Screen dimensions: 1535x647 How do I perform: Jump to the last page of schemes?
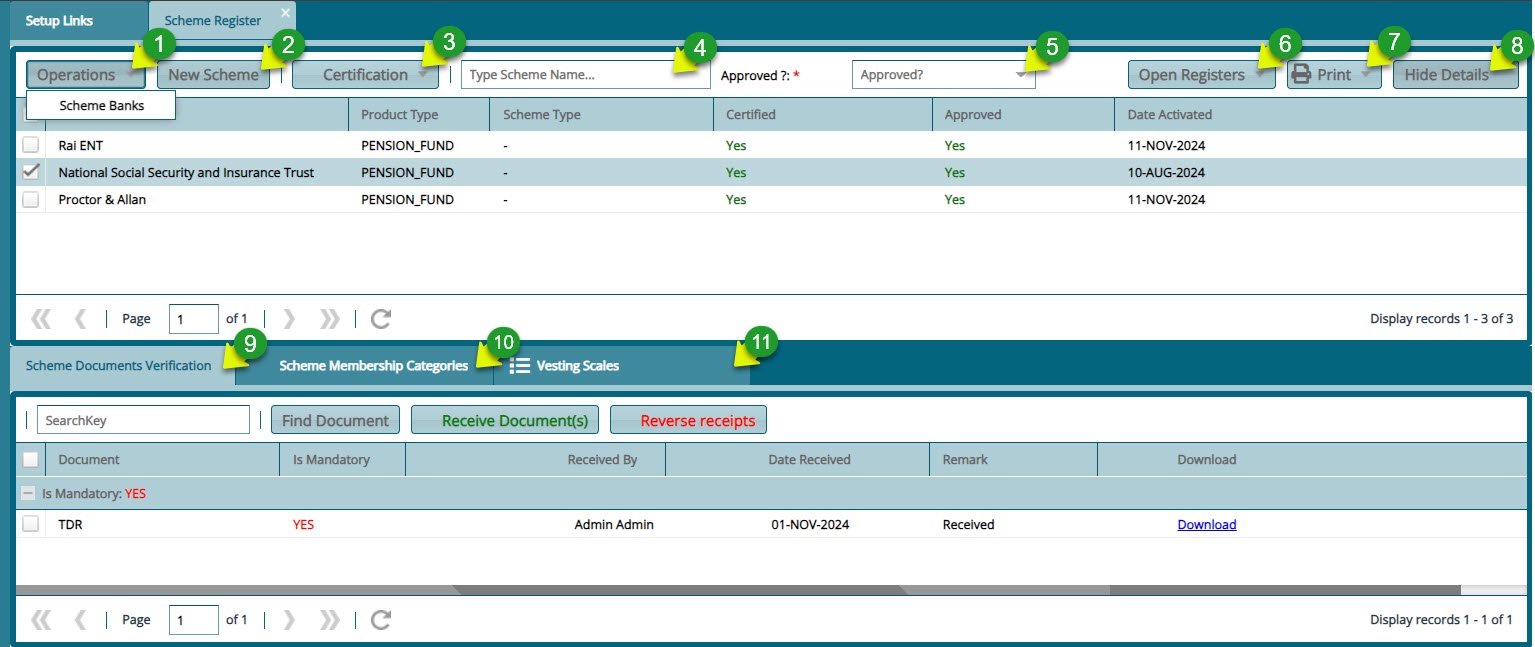coord(330,318)
